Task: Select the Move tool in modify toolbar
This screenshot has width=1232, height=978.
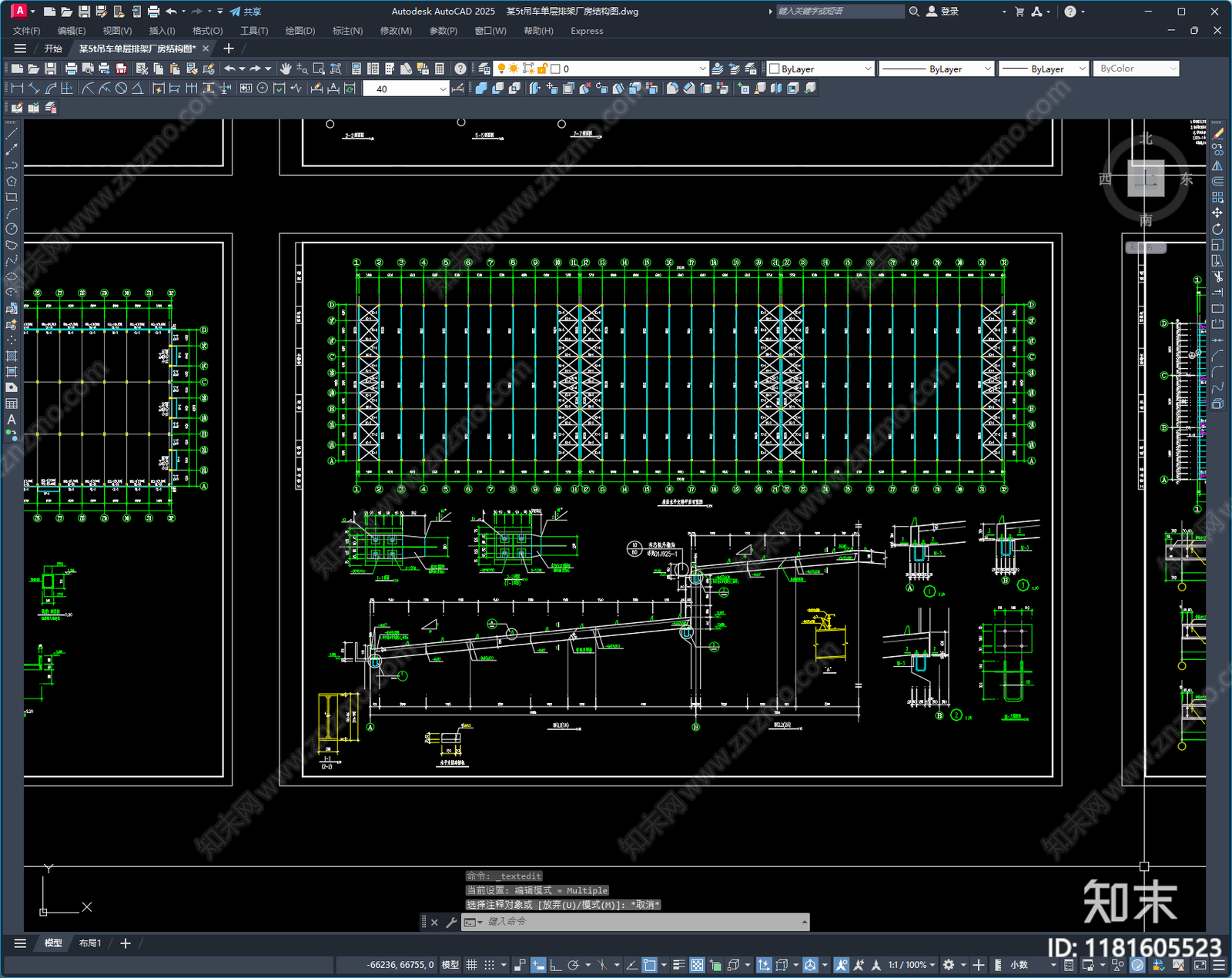Action: pyautogui.click(x=1217, y=213)
